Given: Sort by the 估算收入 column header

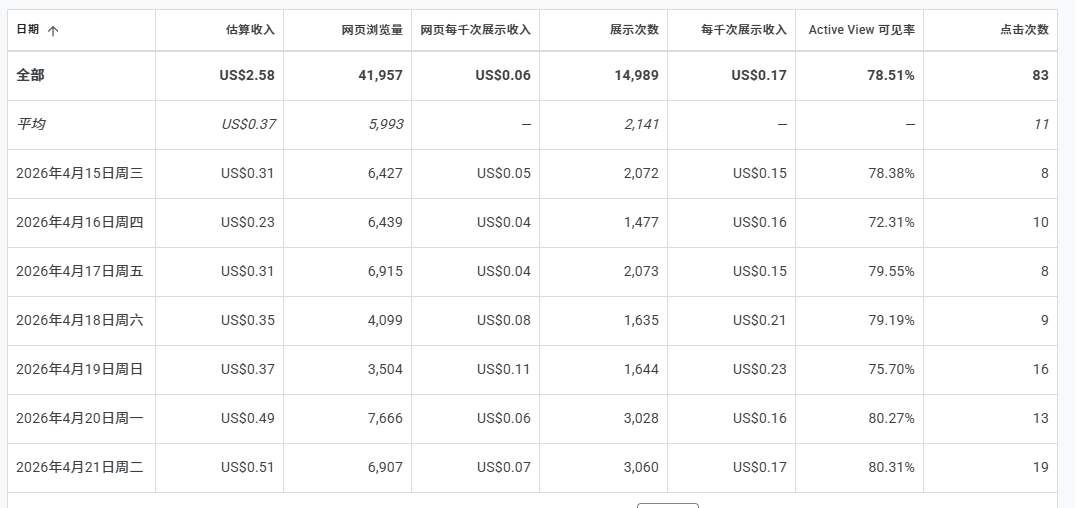Looking at the screenshot, I should (250, 30).
